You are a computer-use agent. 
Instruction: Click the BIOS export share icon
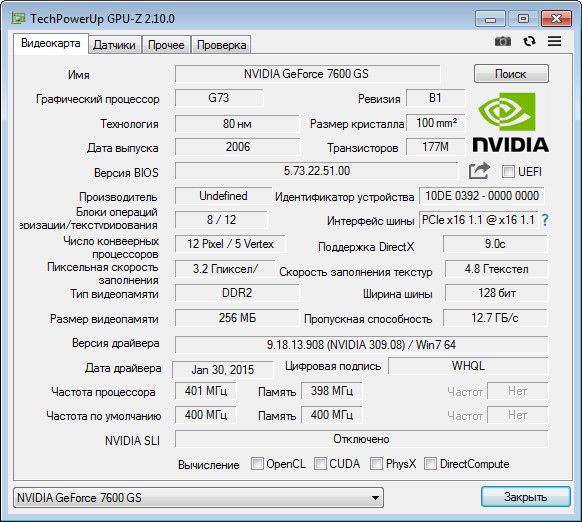(x=479, y=171)
